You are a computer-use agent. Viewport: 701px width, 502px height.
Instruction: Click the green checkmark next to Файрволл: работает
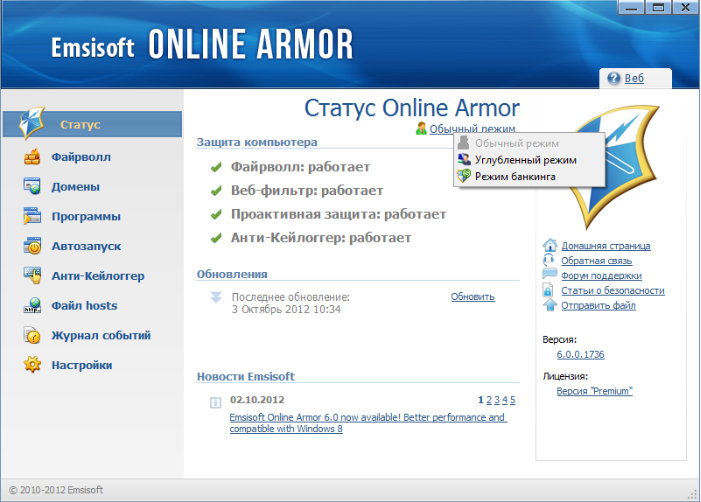216,168
